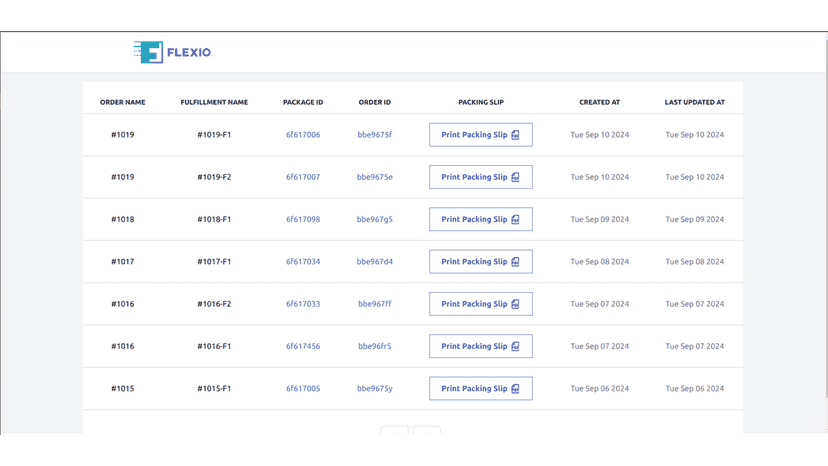828x466 pixels.
Task: Click the Flexio logo
Action: (x=173, y=52)
